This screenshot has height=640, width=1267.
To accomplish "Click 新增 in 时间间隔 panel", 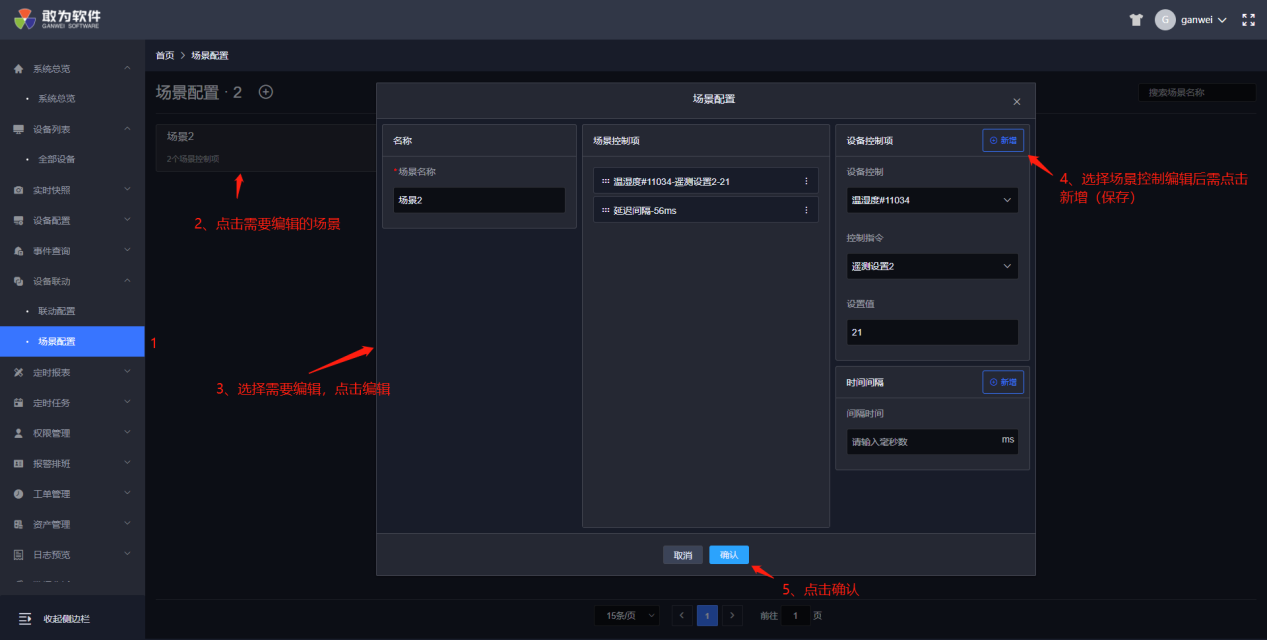I will [x=1003, y=382].
